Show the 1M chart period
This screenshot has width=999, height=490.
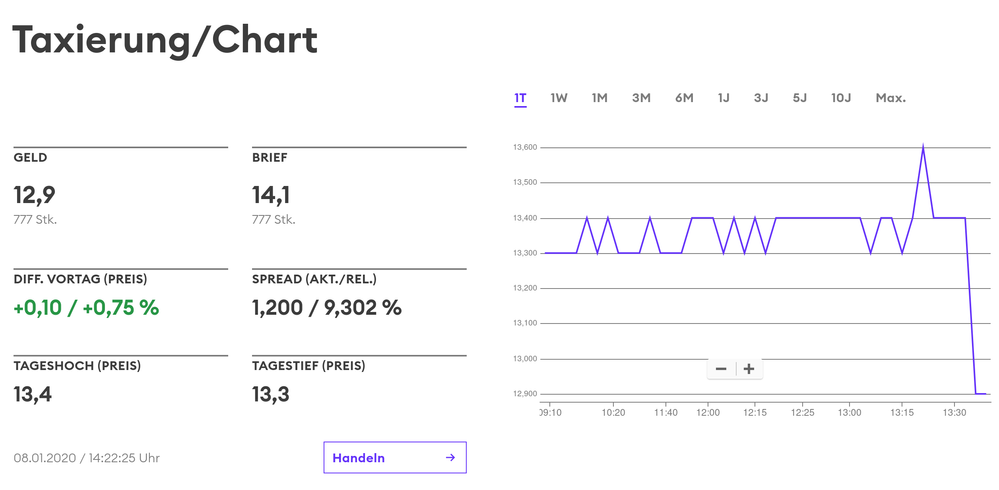pos(599,98)
